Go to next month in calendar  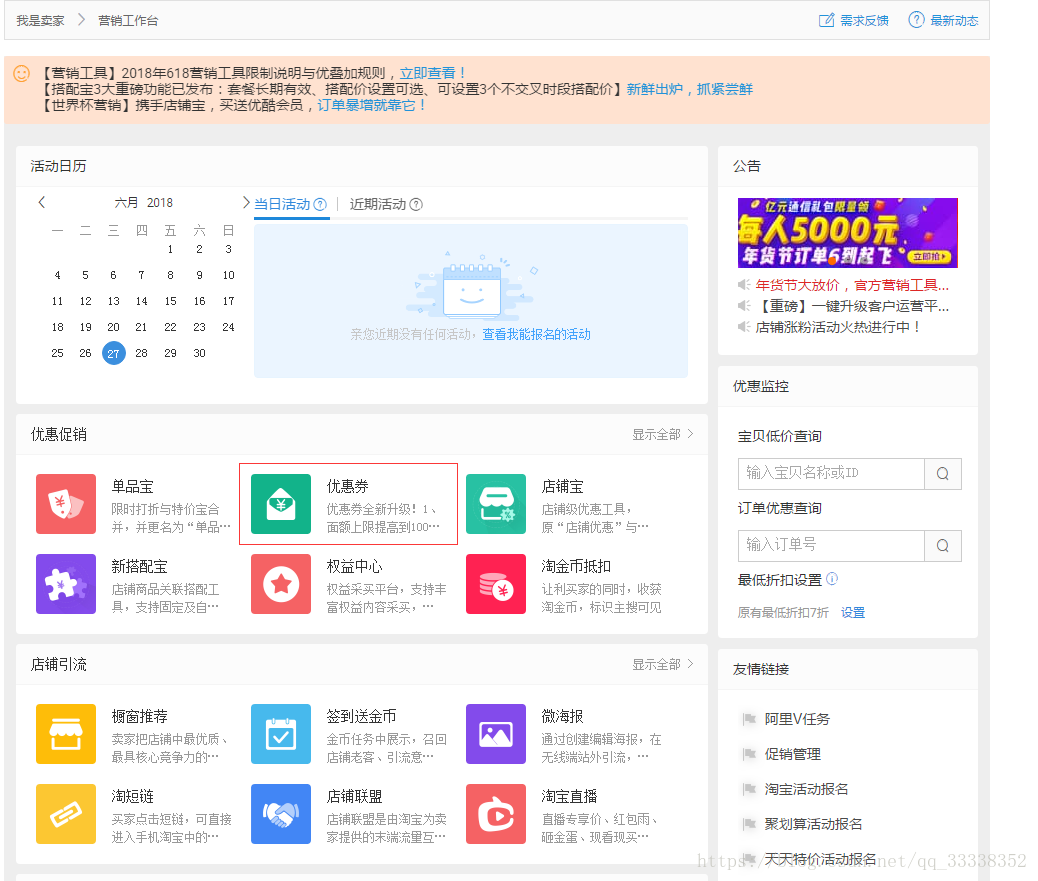(246, 202)
